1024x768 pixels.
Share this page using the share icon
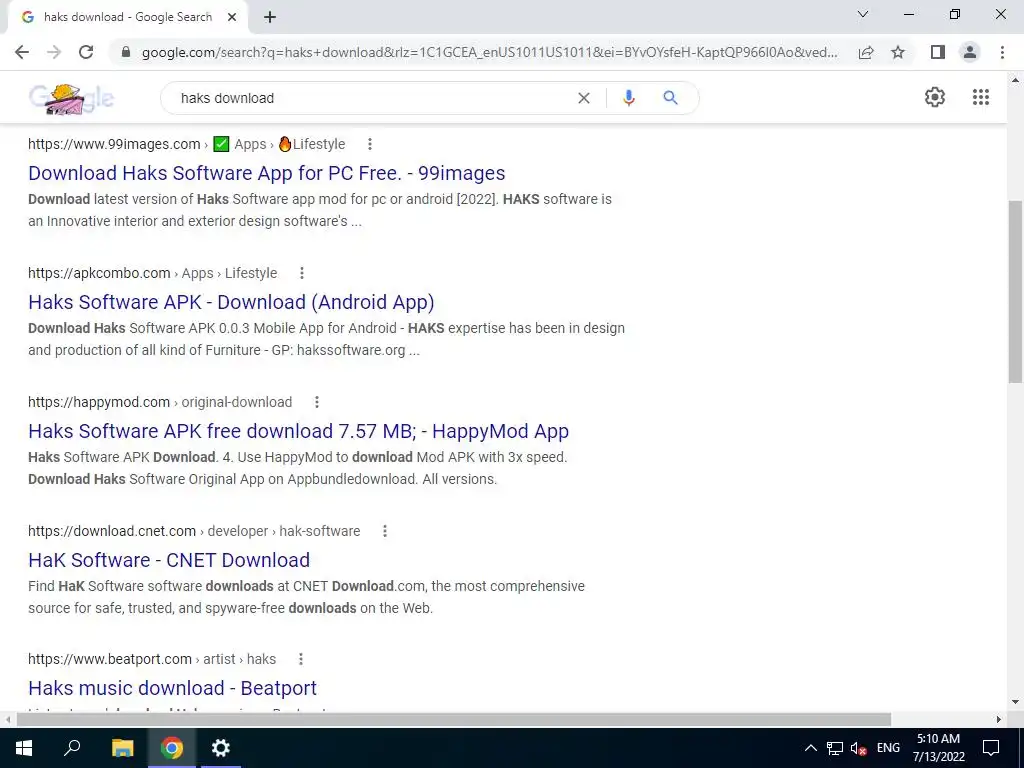(866, 52)
